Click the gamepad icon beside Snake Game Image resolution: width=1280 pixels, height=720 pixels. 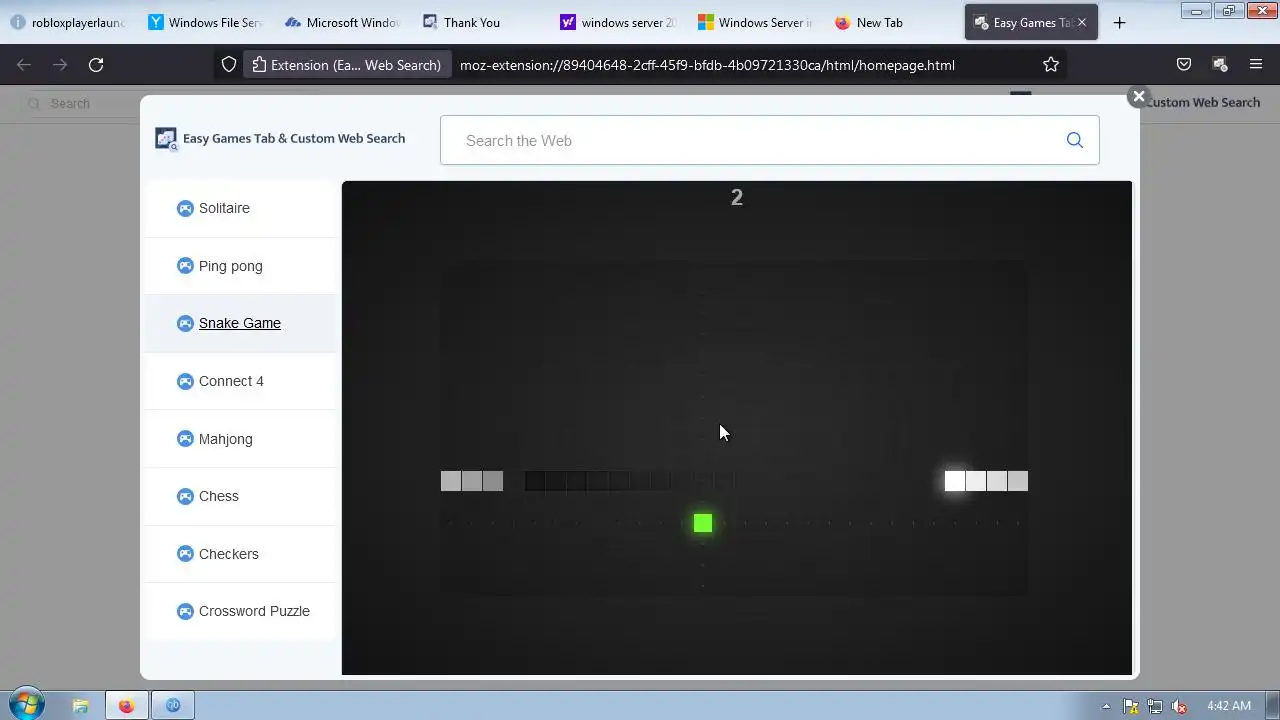point(185,323)
